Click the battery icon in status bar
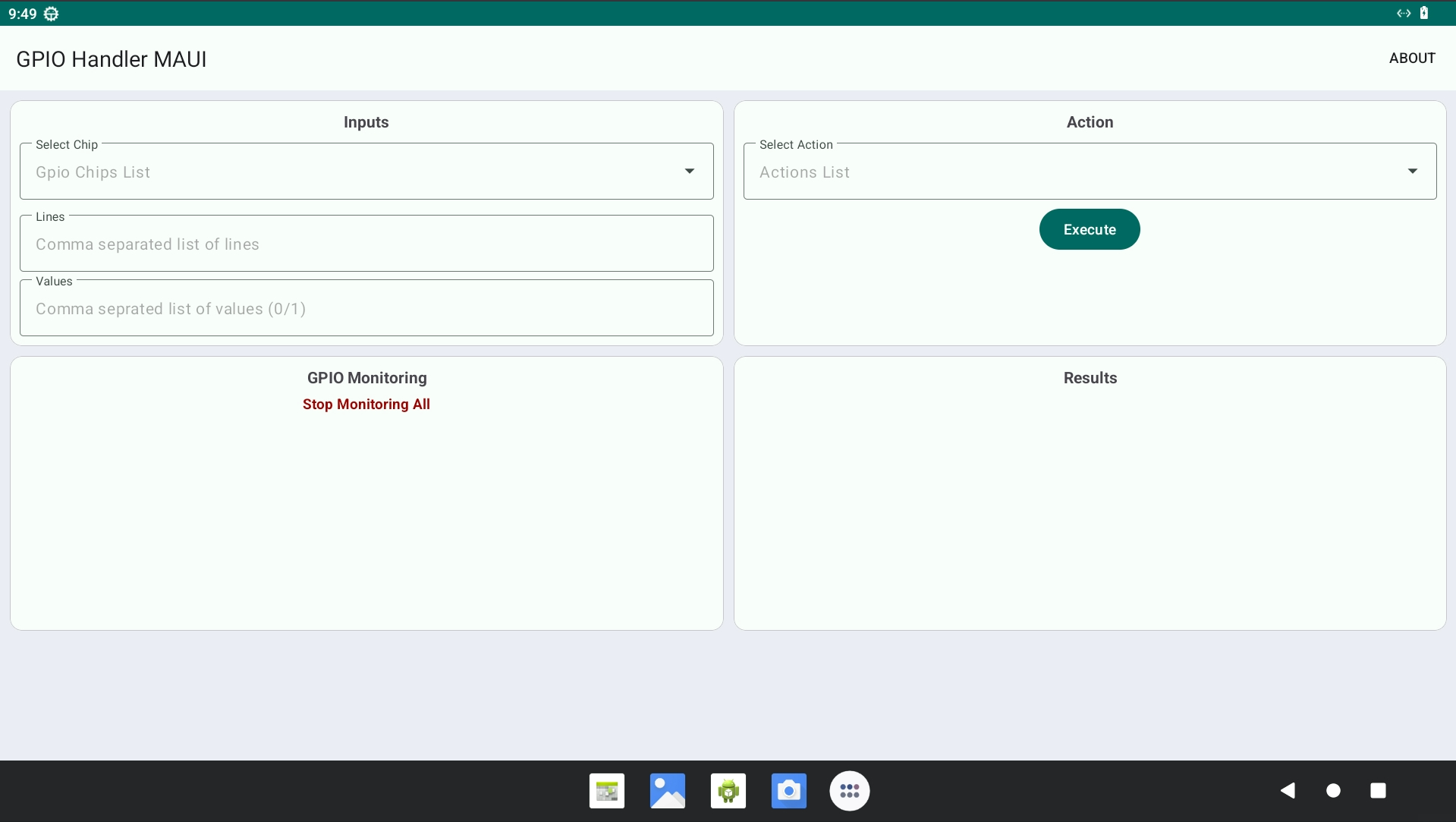 1424,13
